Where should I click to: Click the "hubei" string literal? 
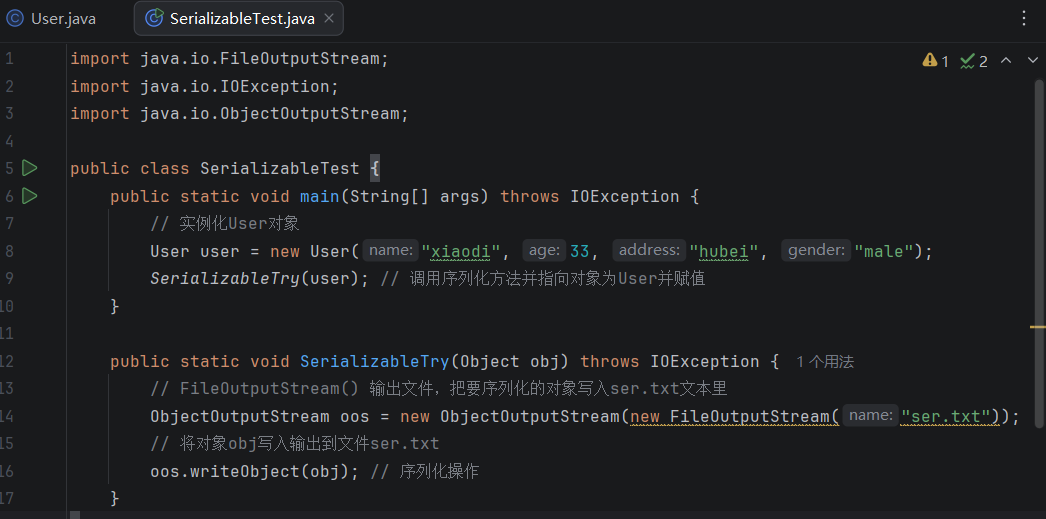[724, 251]
